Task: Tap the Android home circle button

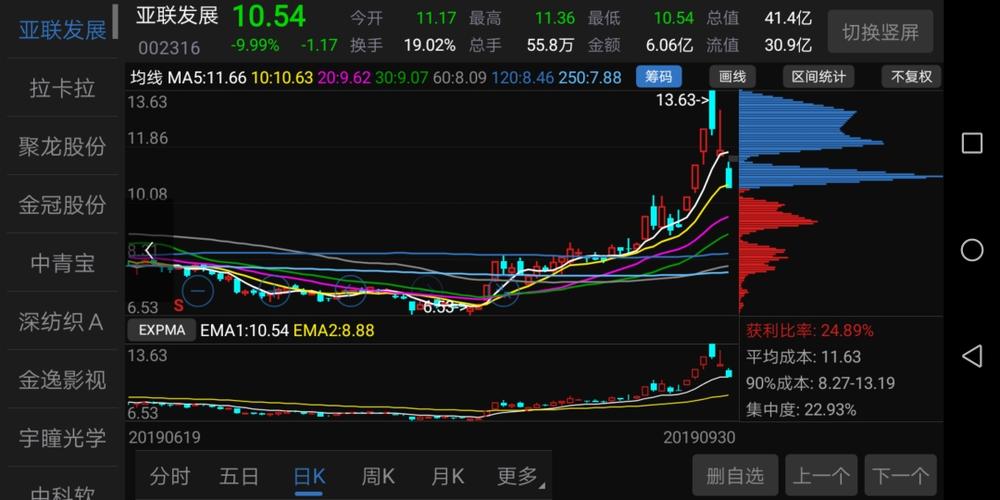Action: [x=971, y=250]
